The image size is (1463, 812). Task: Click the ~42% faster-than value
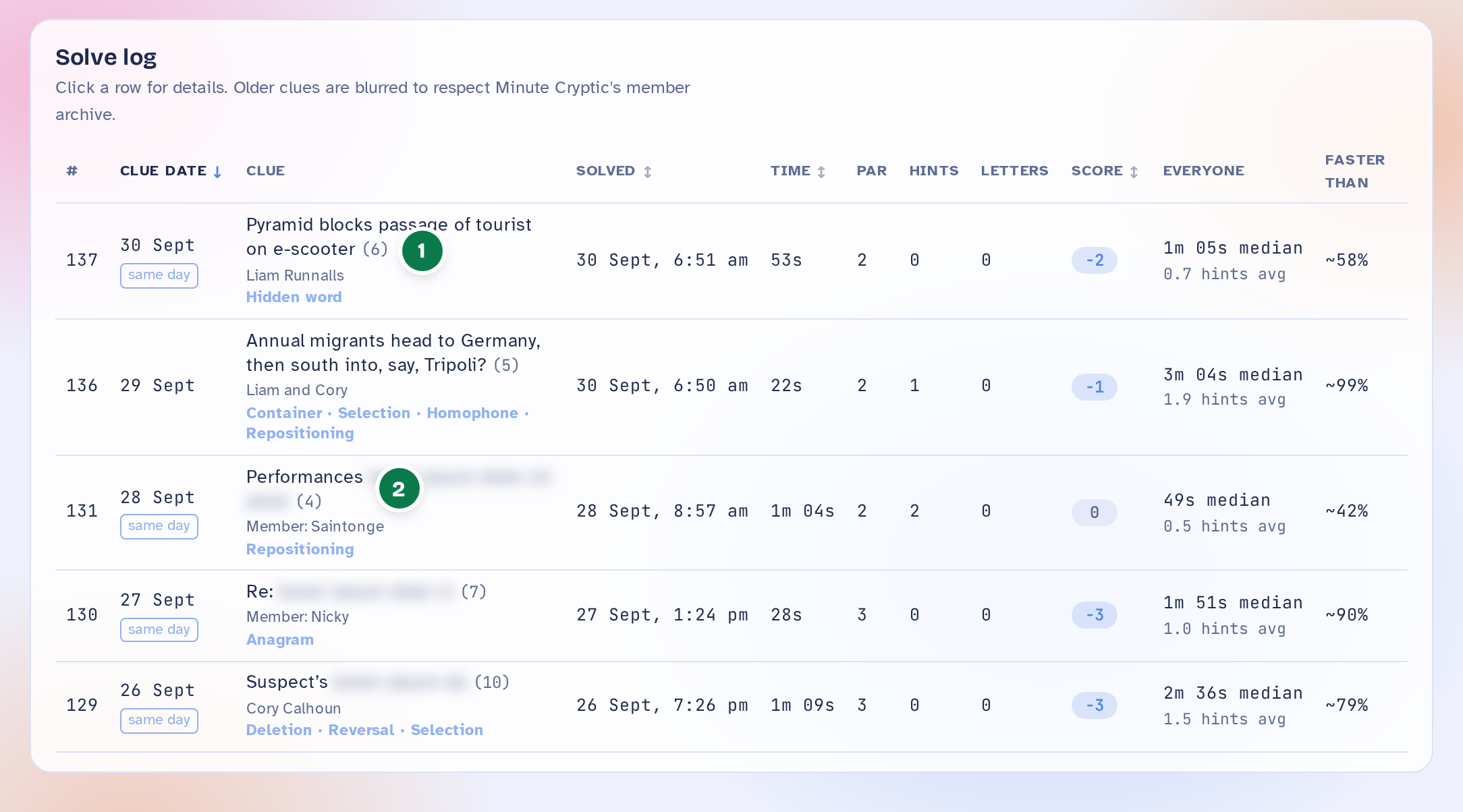coord(1347,511)
